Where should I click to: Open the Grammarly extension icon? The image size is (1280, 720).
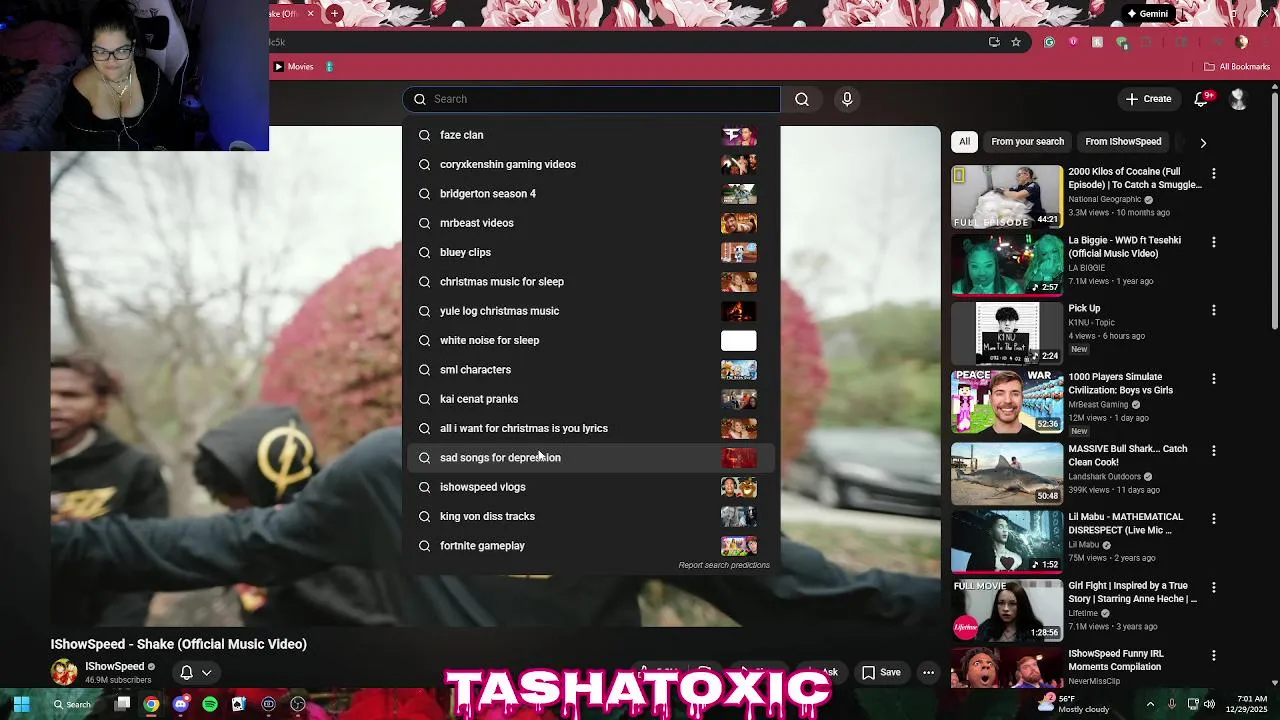coord(1049,42)
